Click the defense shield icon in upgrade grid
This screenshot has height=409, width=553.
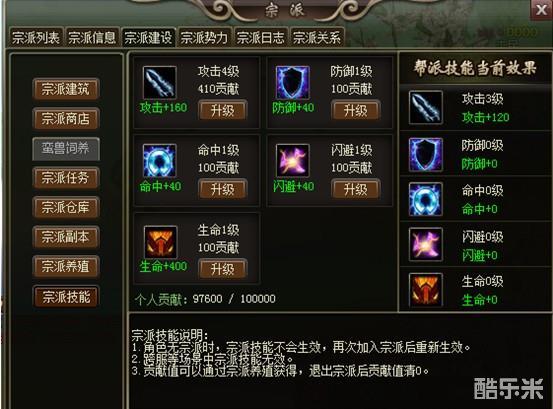click(293, 83)
